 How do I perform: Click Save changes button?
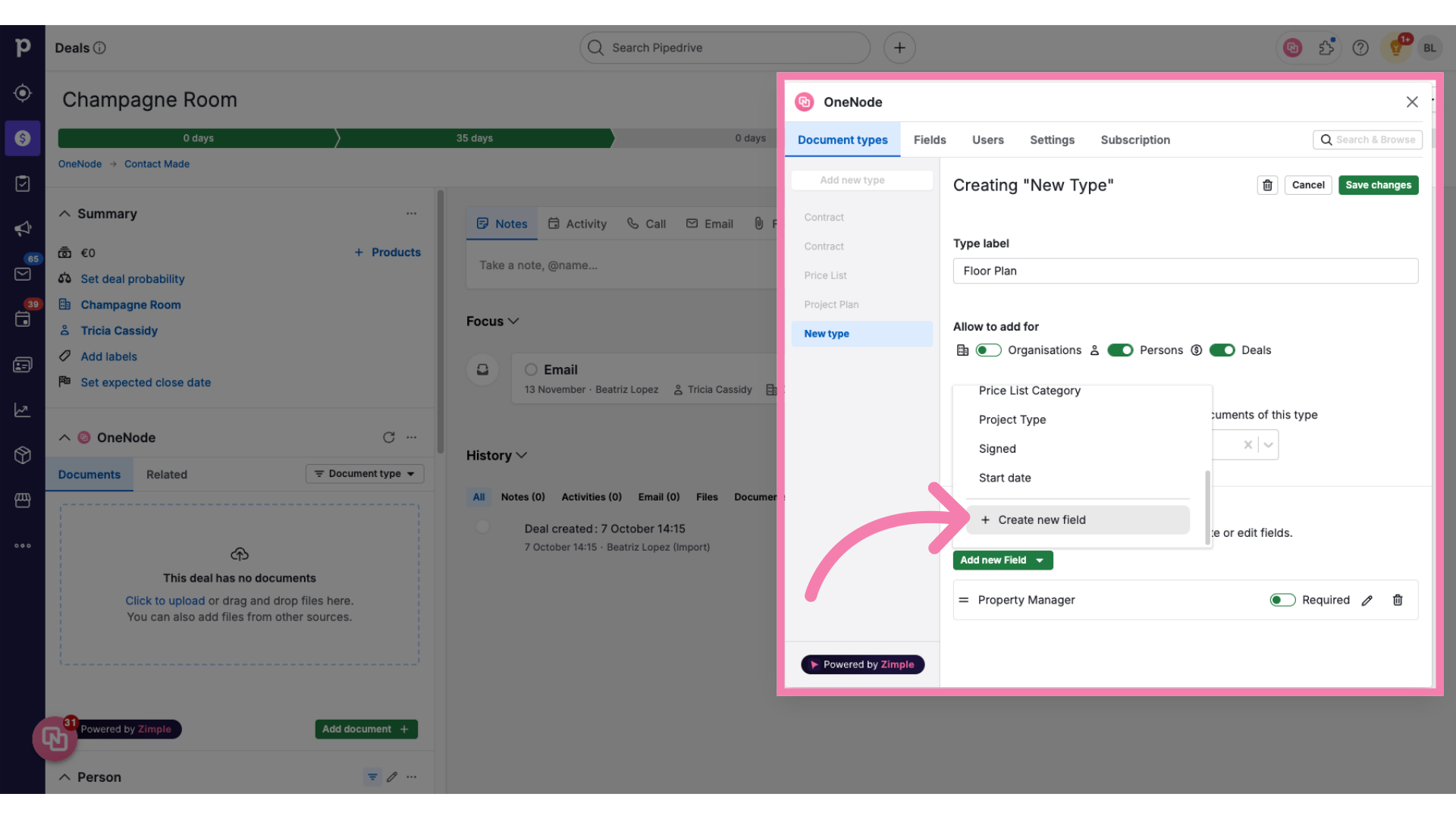[1378, 185]
